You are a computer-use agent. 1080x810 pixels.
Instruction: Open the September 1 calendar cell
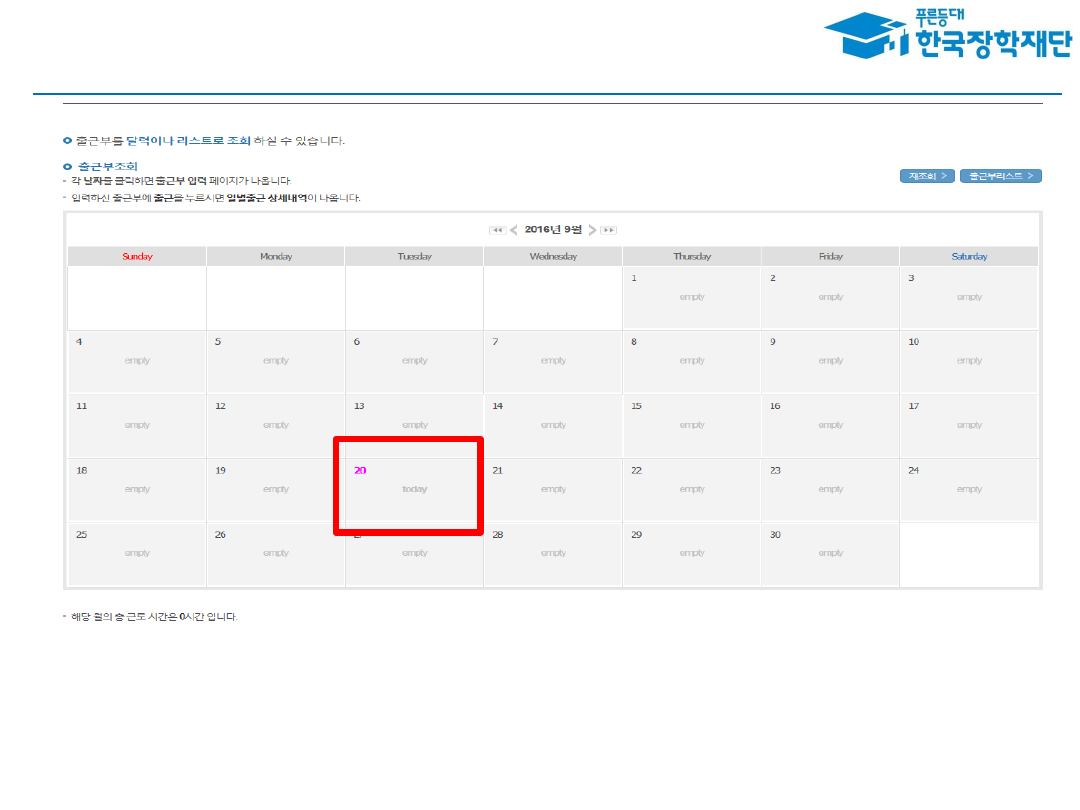(691, 297)
